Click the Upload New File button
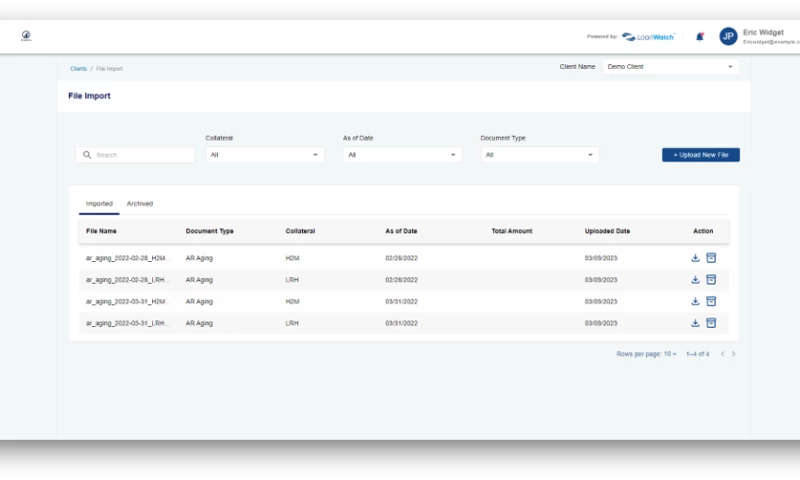The height and width of the screenshot is (480, 800). coord(700,155)
